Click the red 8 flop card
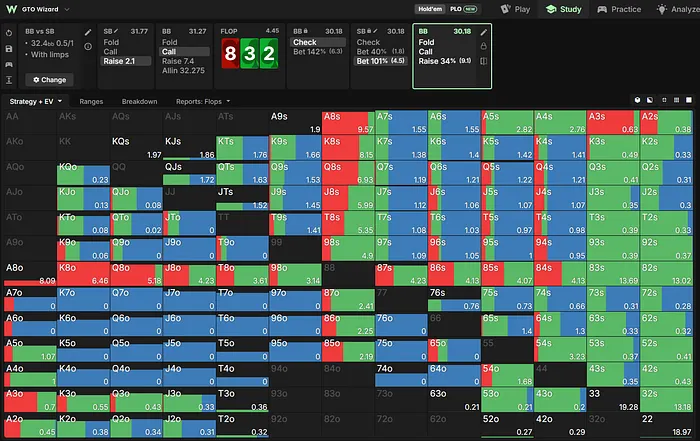This screenshot has height=441, width=700. click(x=230, y=54)
